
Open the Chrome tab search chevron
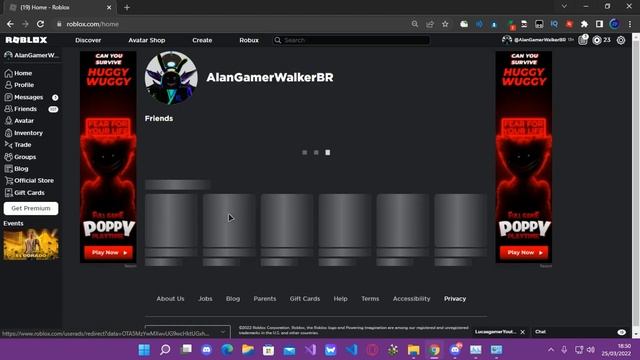[x=564, y=6]
